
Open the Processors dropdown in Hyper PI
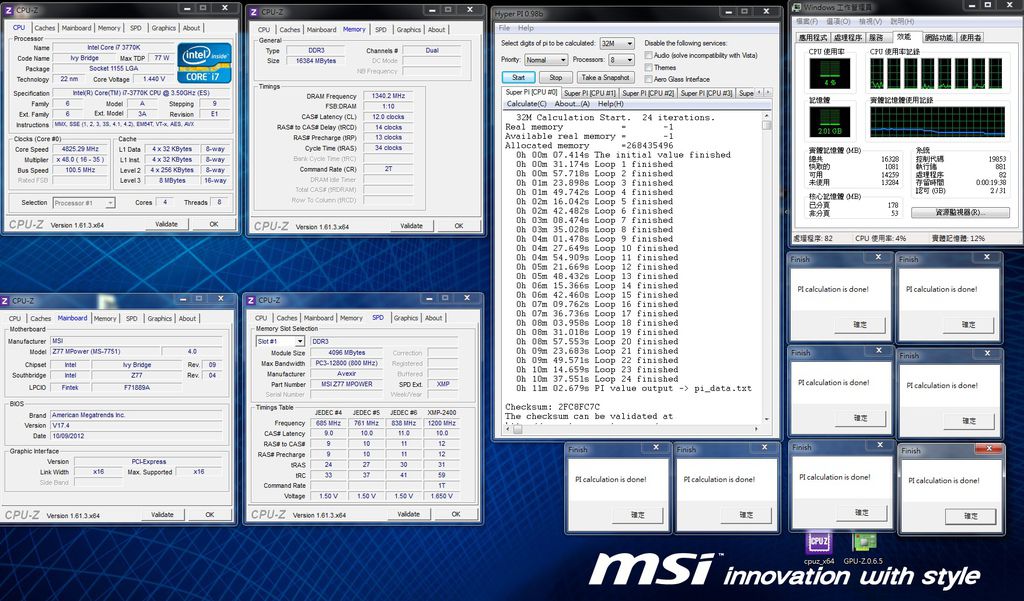coord(621,59)
